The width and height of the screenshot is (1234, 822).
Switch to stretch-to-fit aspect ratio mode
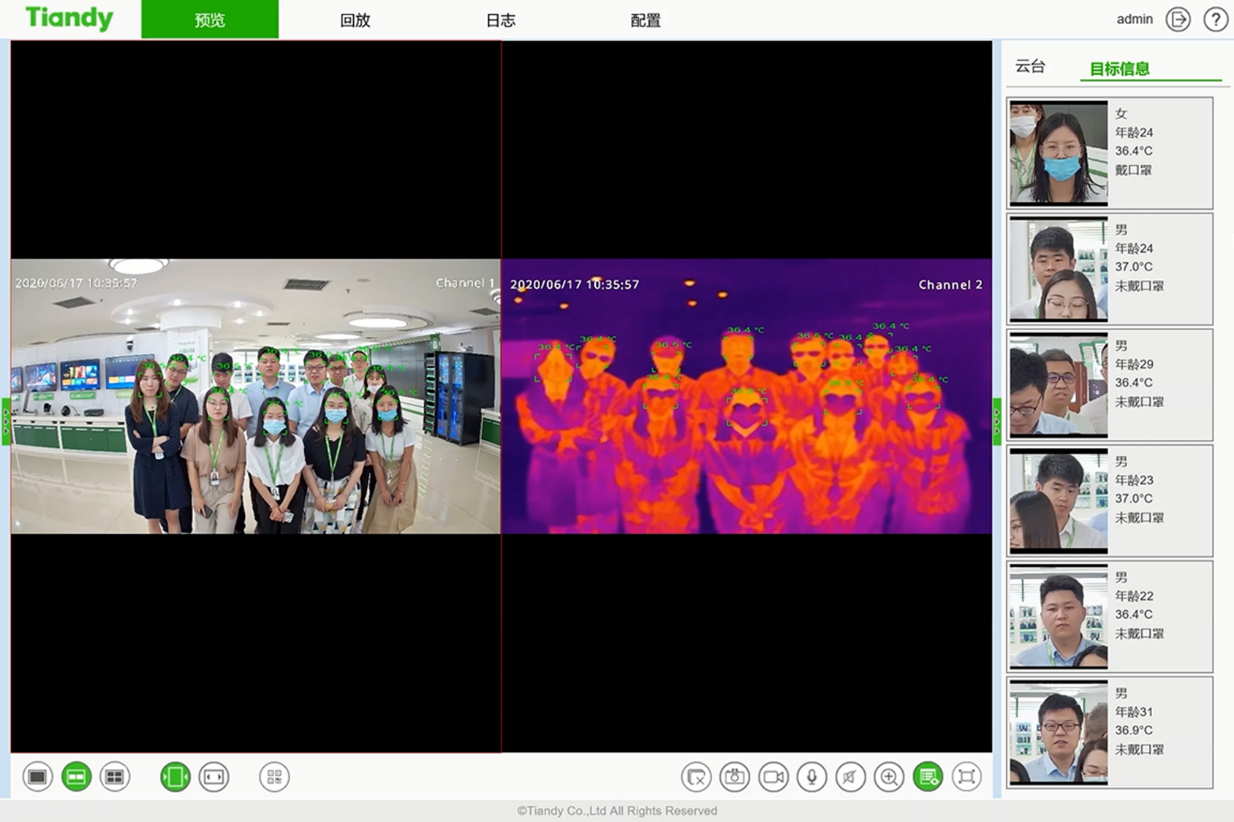[x=214, y=777]
